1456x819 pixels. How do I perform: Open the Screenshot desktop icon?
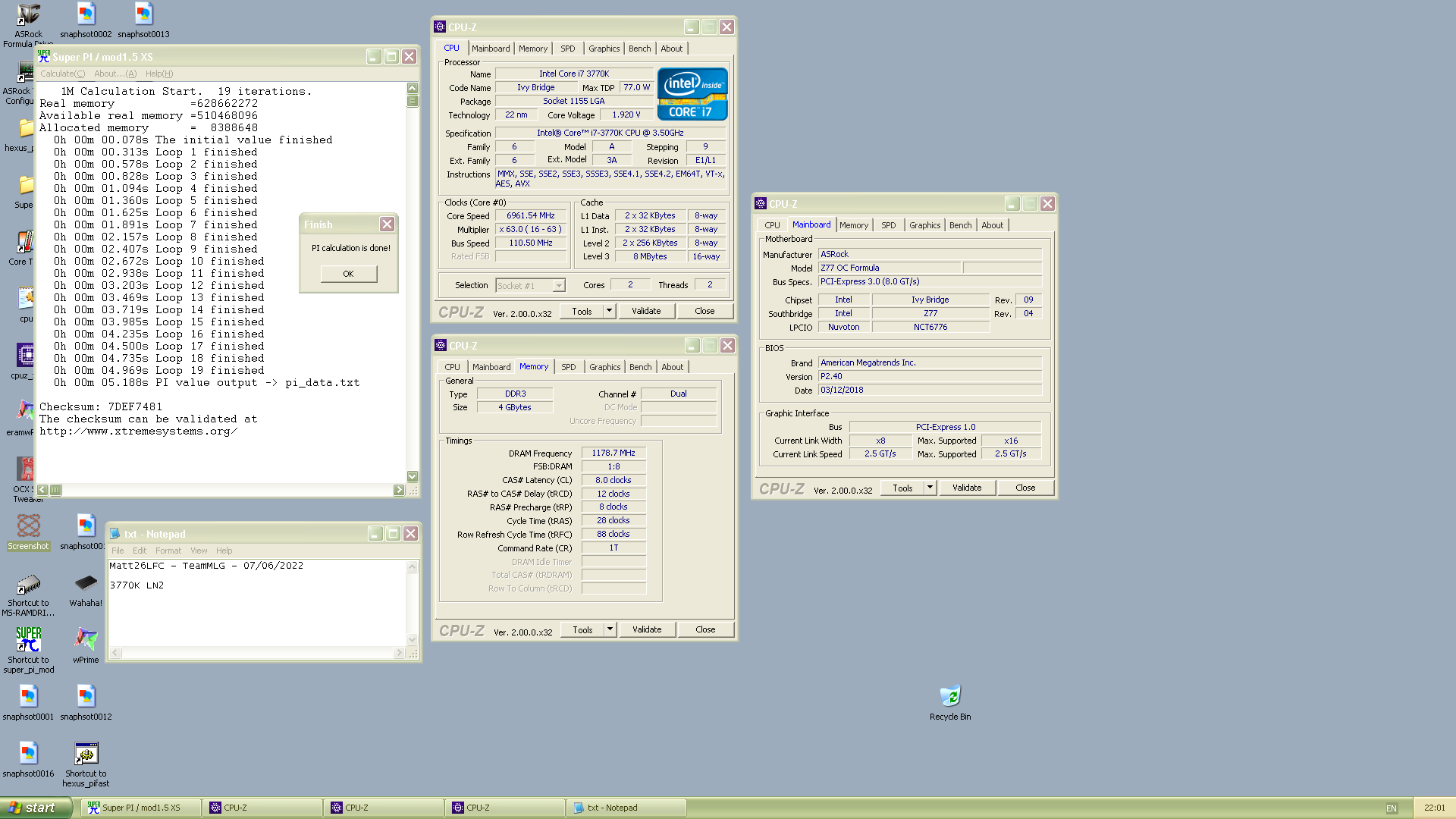click(x=28, y=532)
